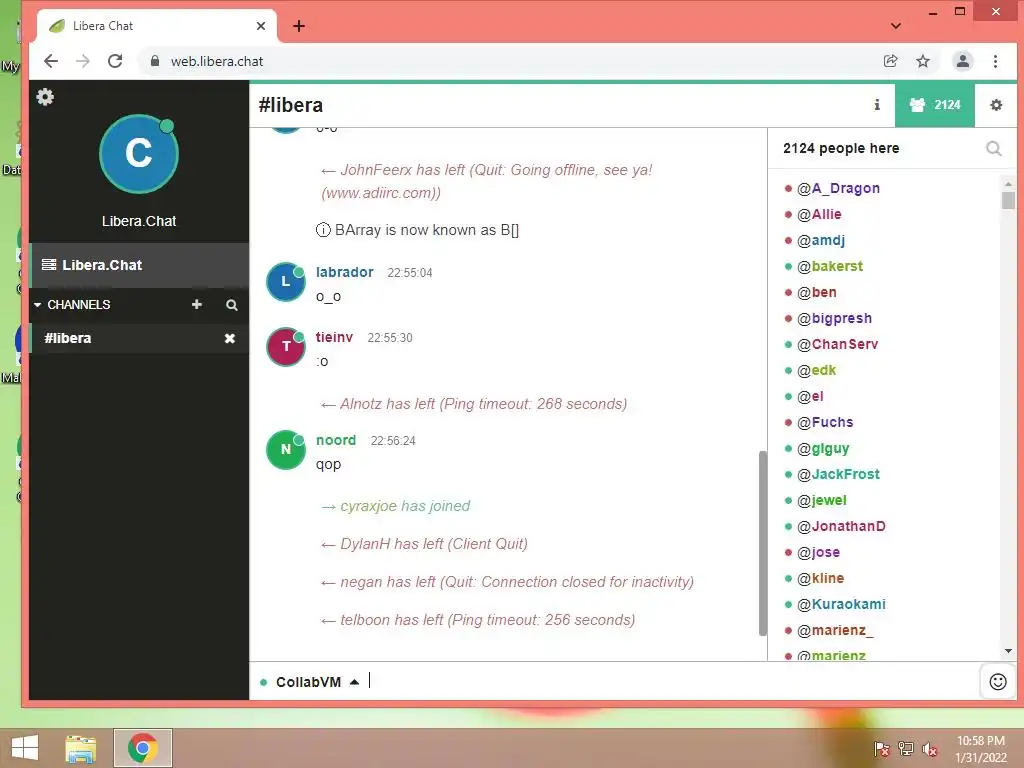1024x768 pixels.
Task: Click noord's avatar in chat
Action: point(285,449)
